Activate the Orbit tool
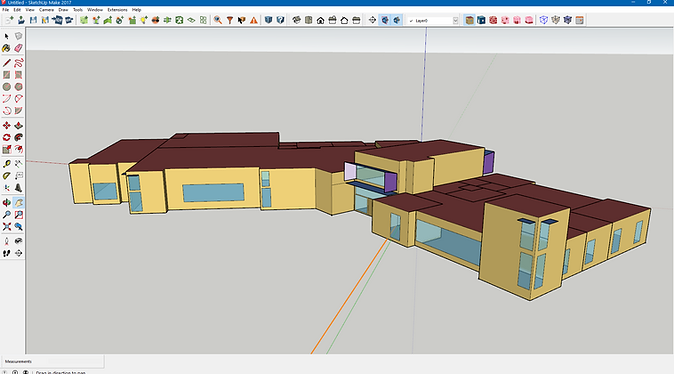Image resolution: width=674 pixels, height=374 pixels. tap(6, 202)
